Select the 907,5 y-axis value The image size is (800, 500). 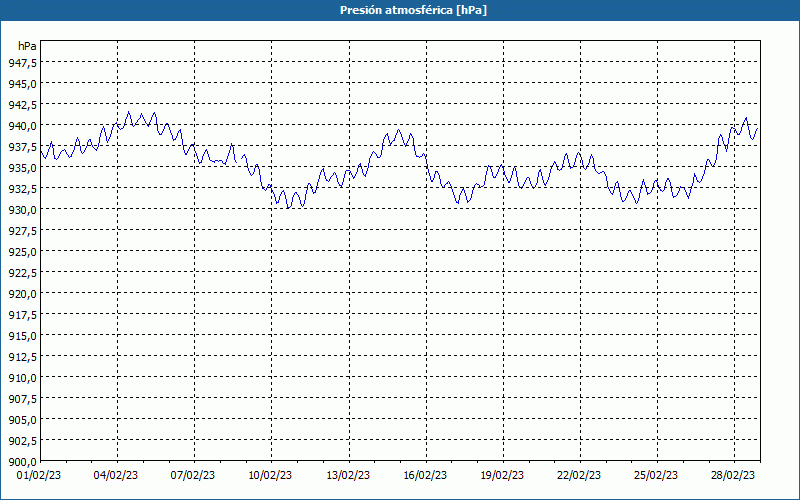(x=22, y=398)
